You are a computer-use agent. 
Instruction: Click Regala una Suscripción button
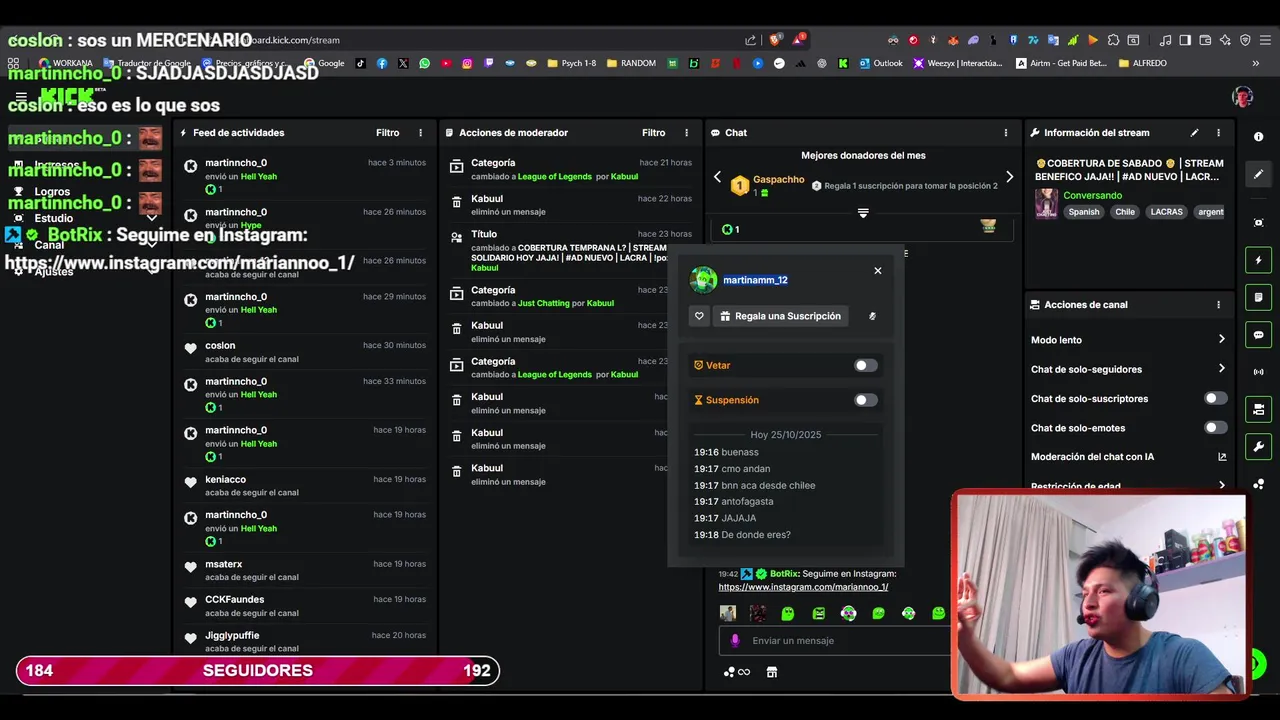(781, 316)
